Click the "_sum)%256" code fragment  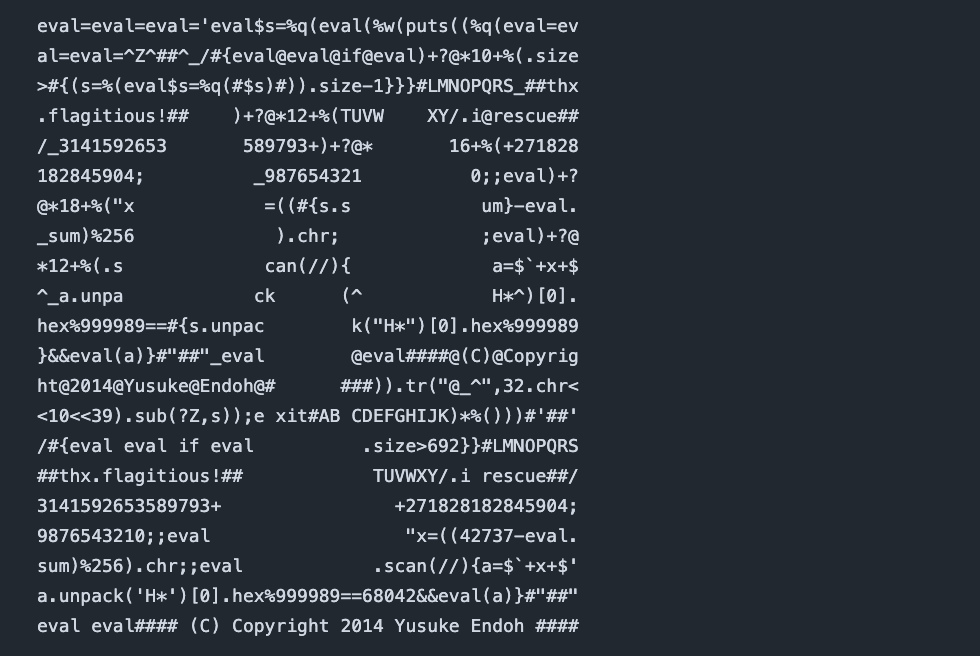coord(86,236)
